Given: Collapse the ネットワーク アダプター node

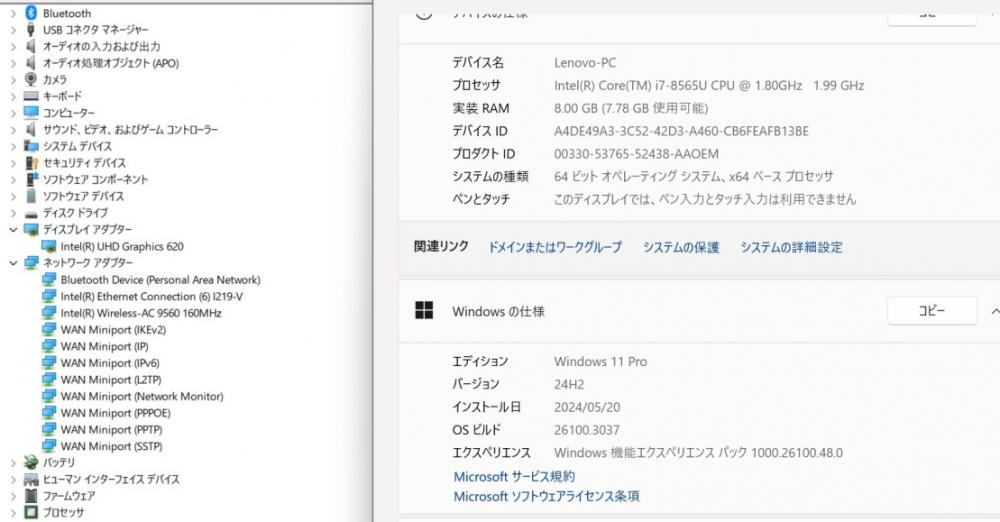Looking at the screenshot, I should (13, 262).
